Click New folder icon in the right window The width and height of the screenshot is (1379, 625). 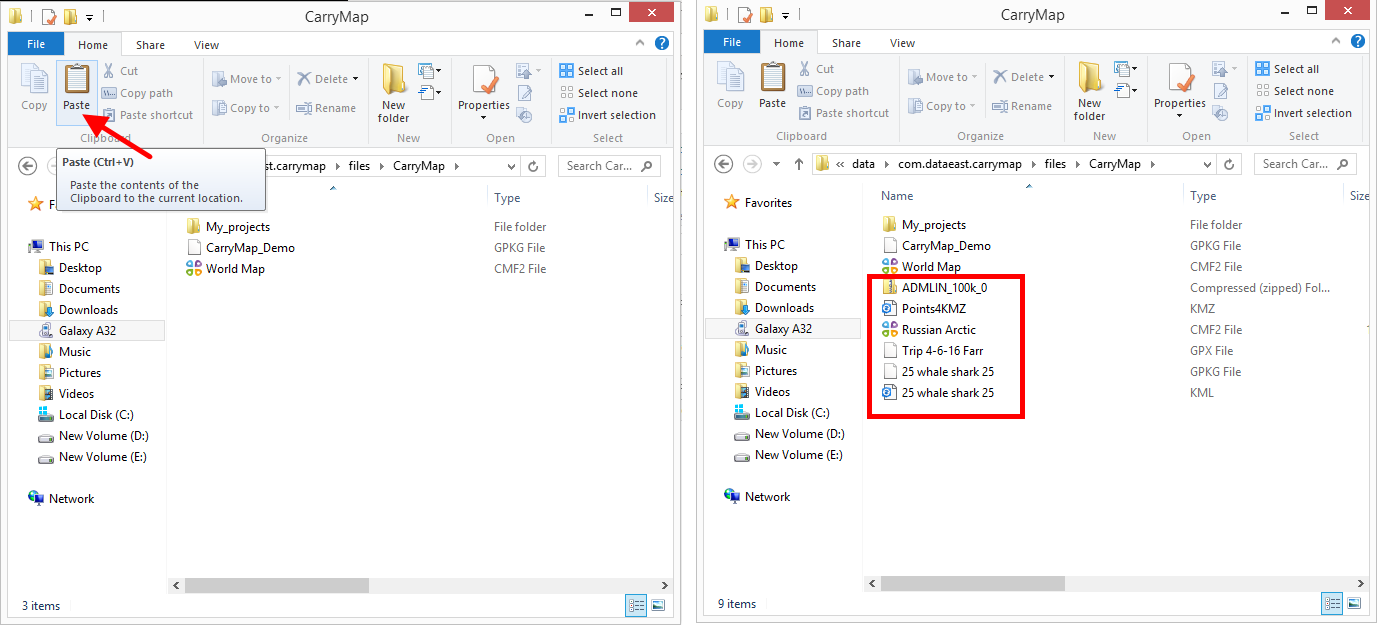1089,90
